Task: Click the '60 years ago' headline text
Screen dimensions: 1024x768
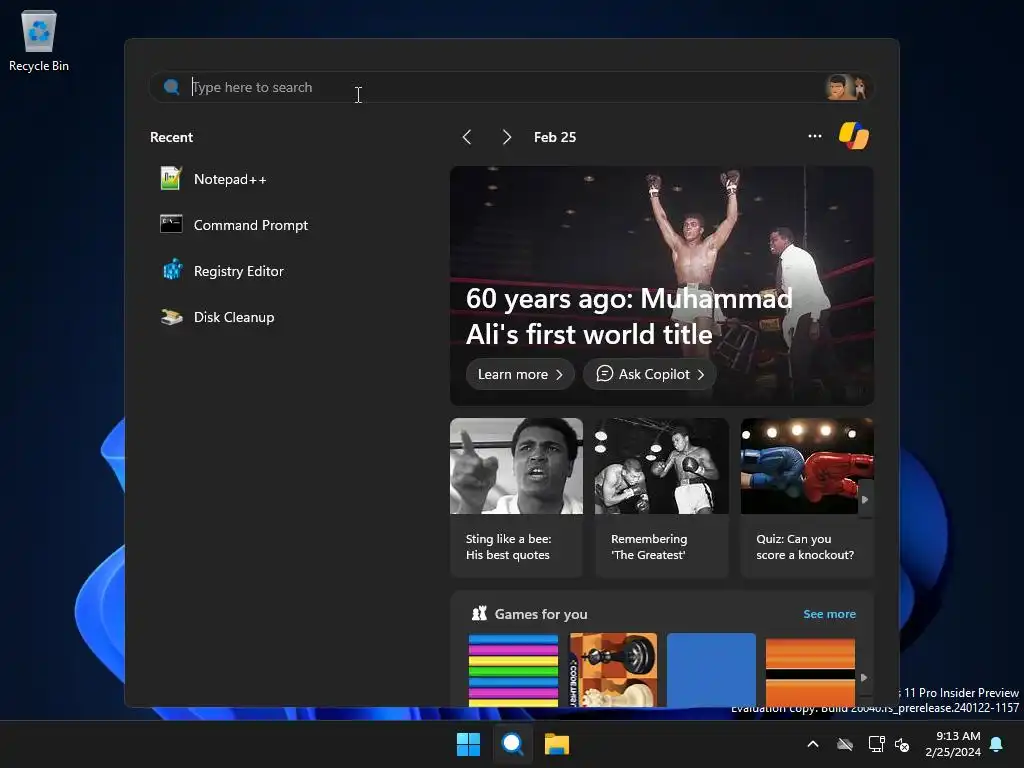Action: [x=629, y=317]
